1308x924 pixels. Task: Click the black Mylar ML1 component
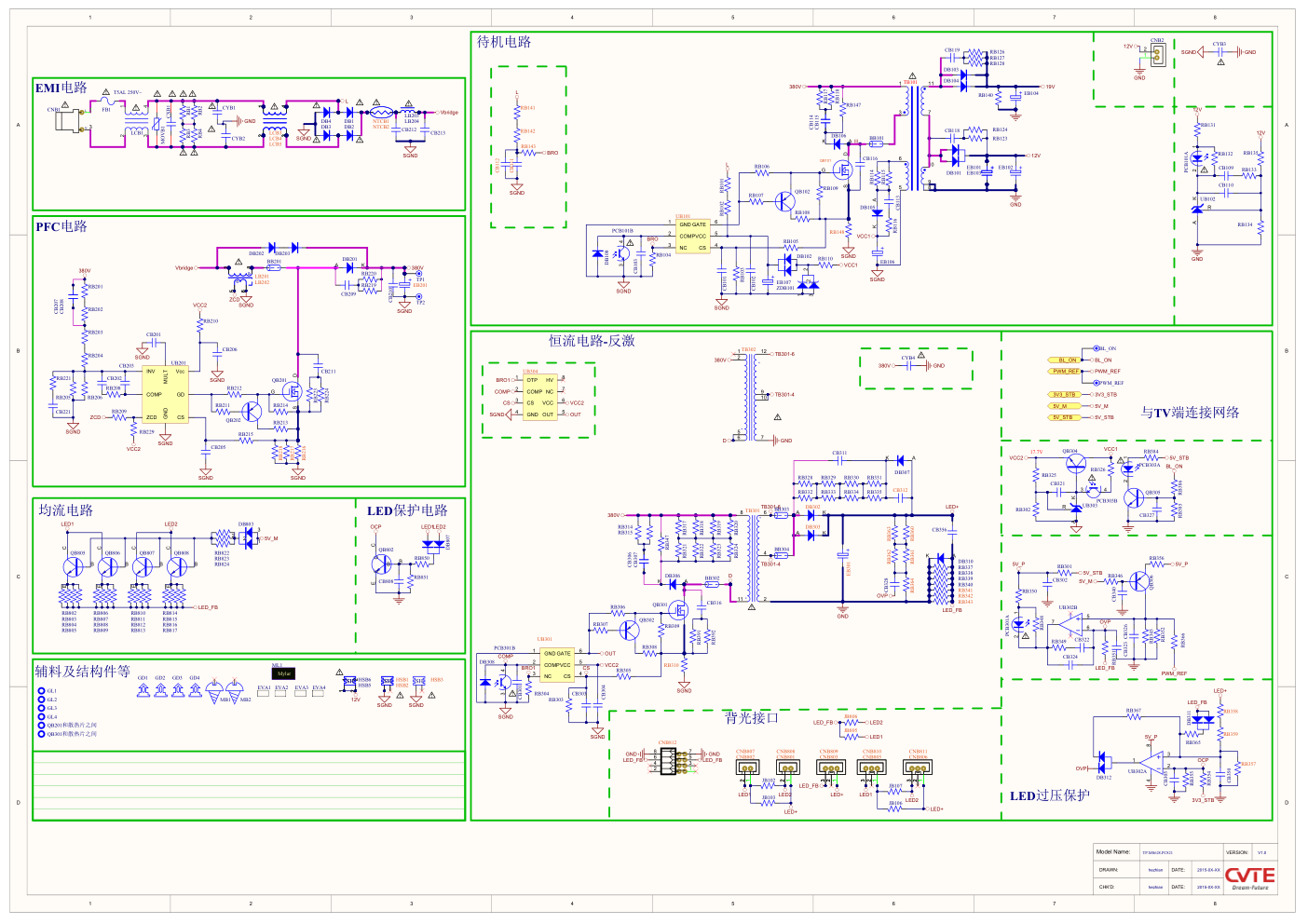pos(283,673)
